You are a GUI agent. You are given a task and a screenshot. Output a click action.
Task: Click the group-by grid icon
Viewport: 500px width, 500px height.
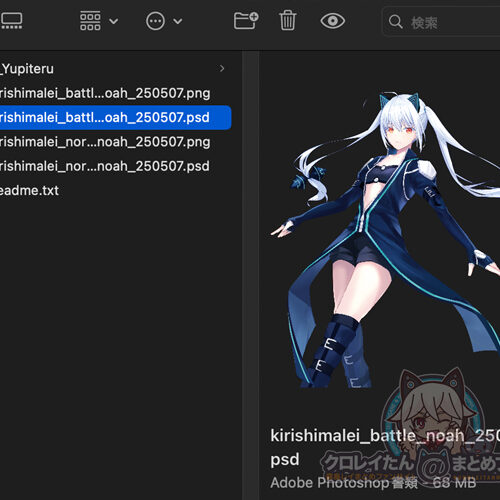coord(90,21)
